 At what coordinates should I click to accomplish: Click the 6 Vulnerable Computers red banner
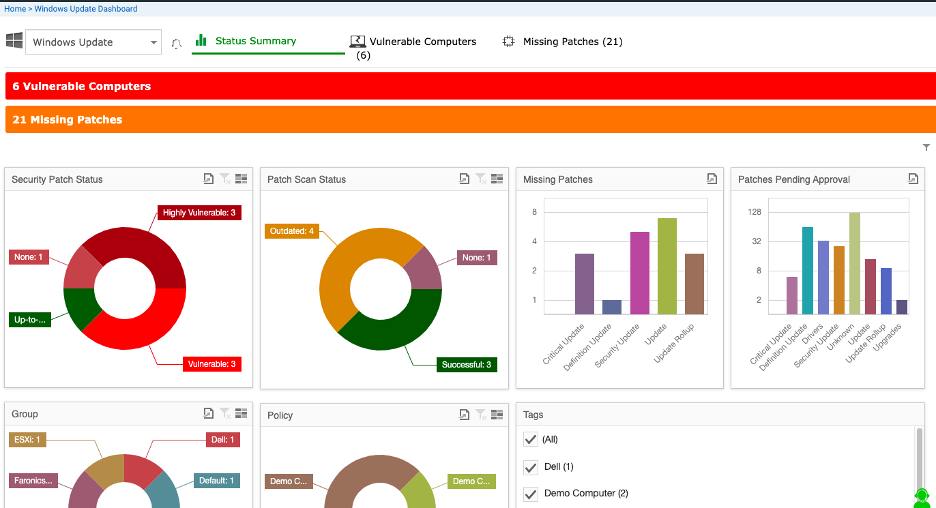(470, 86)
